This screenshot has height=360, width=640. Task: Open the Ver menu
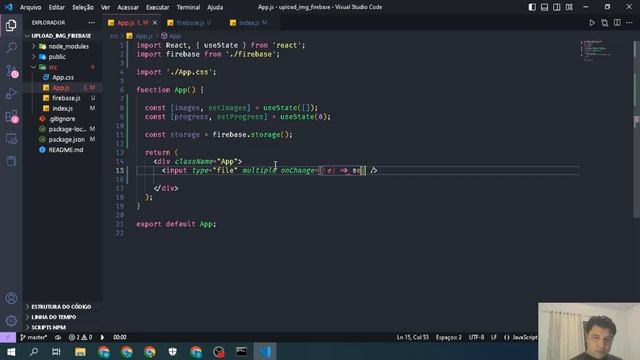click(x=105, y=7)
